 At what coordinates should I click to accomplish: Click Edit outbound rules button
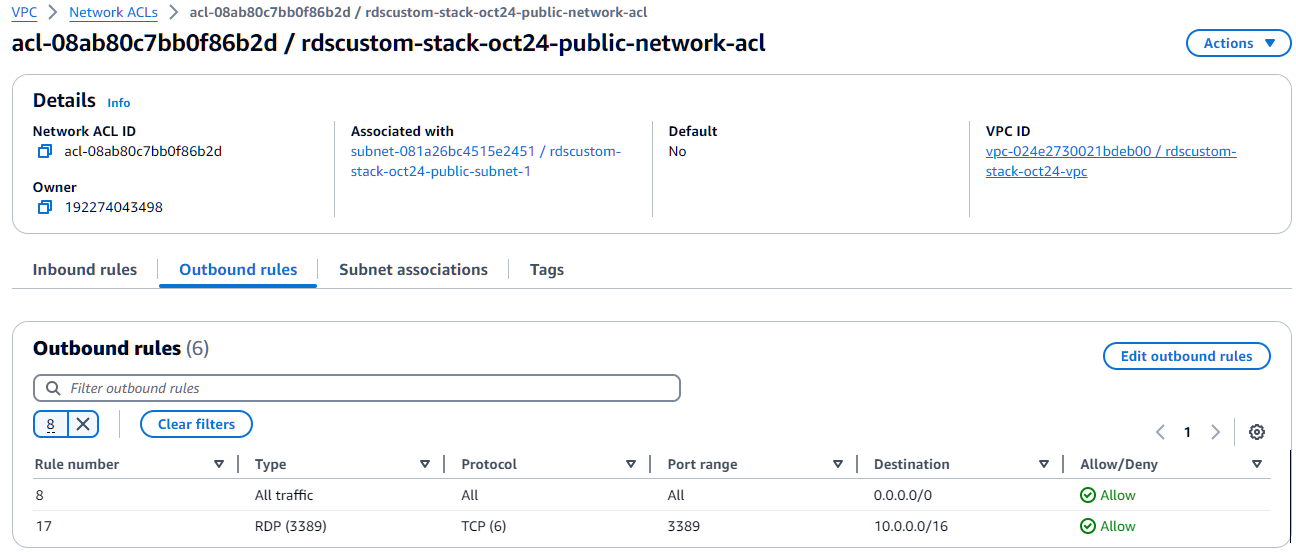pos(1186,356)
